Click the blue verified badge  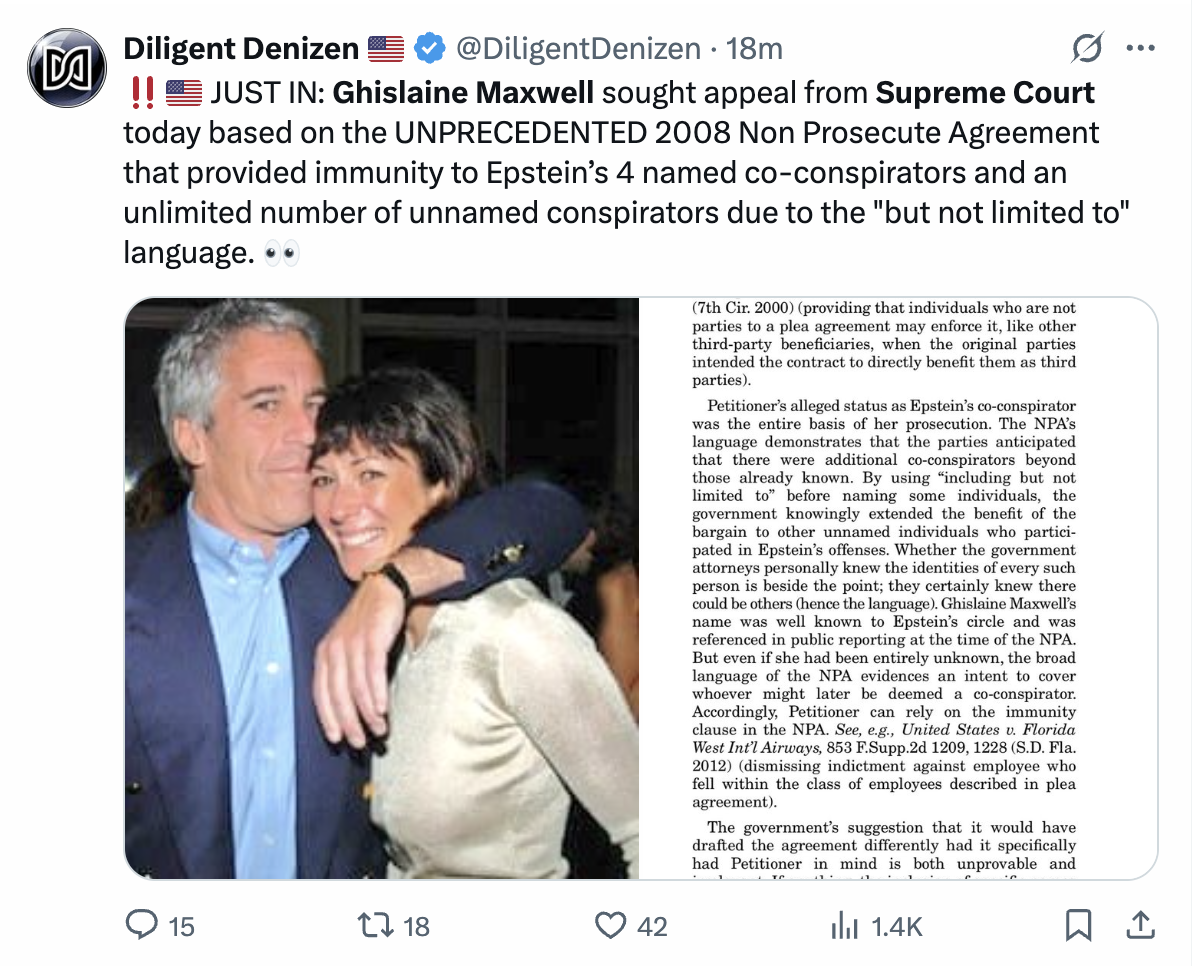[x=430, y=48]
